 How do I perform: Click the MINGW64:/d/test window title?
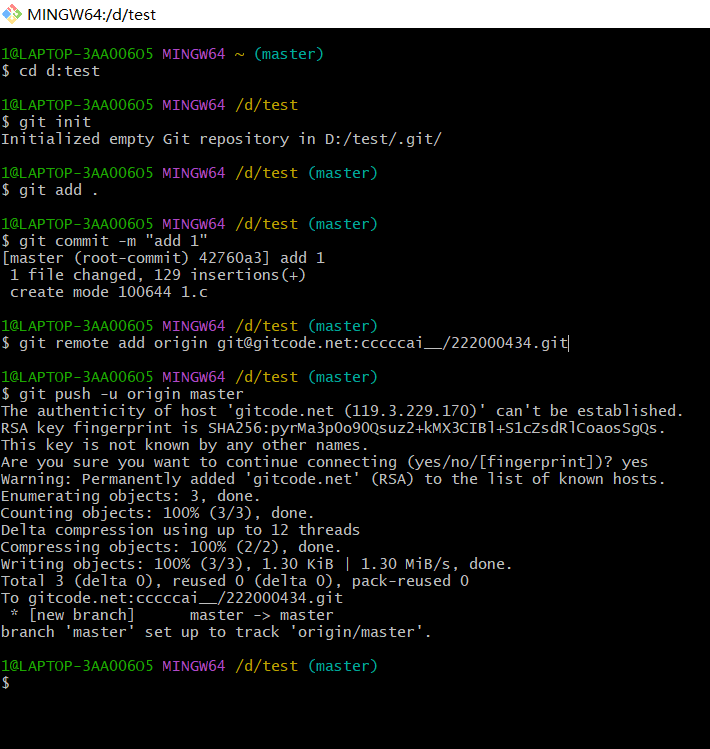92,15
